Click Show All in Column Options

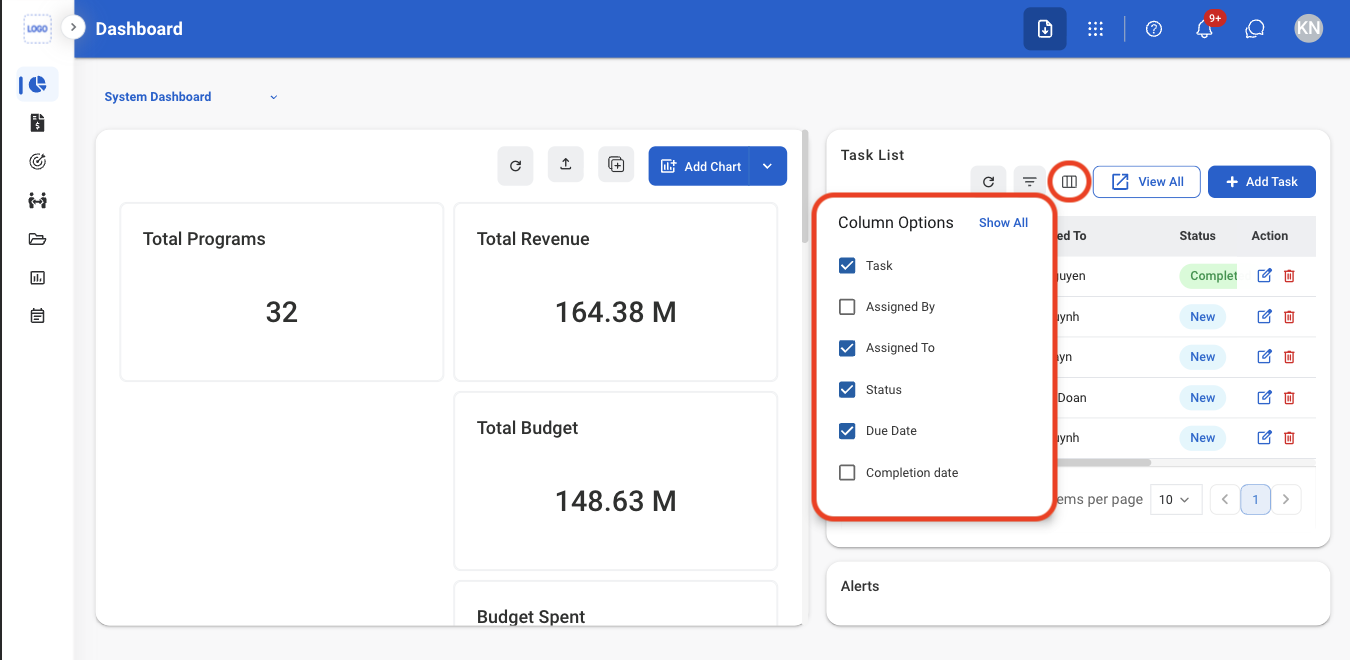pos(1003,223)
